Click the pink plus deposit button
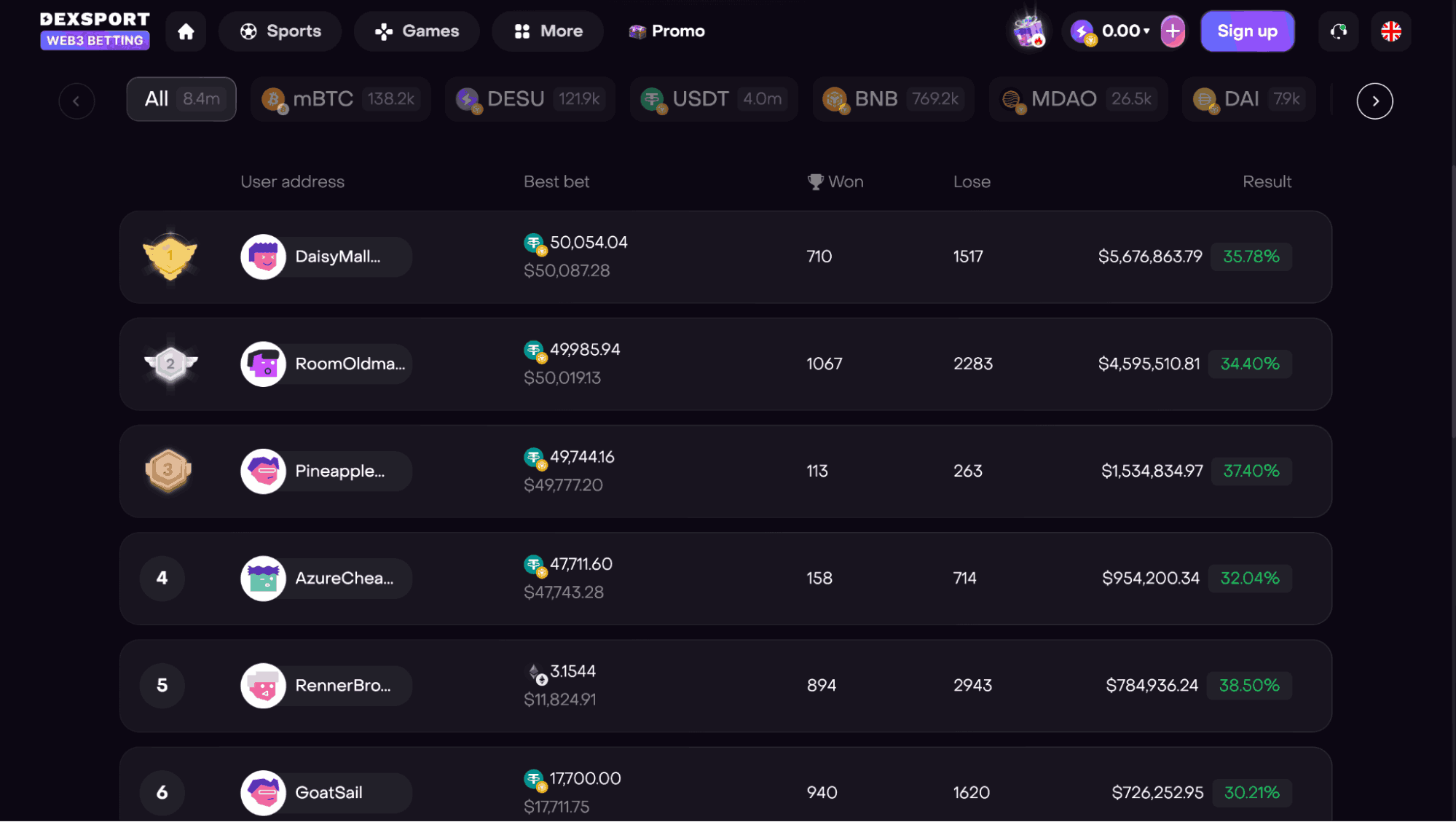The width and height of the screenshot is (1456, 822). click(1173, 31)
